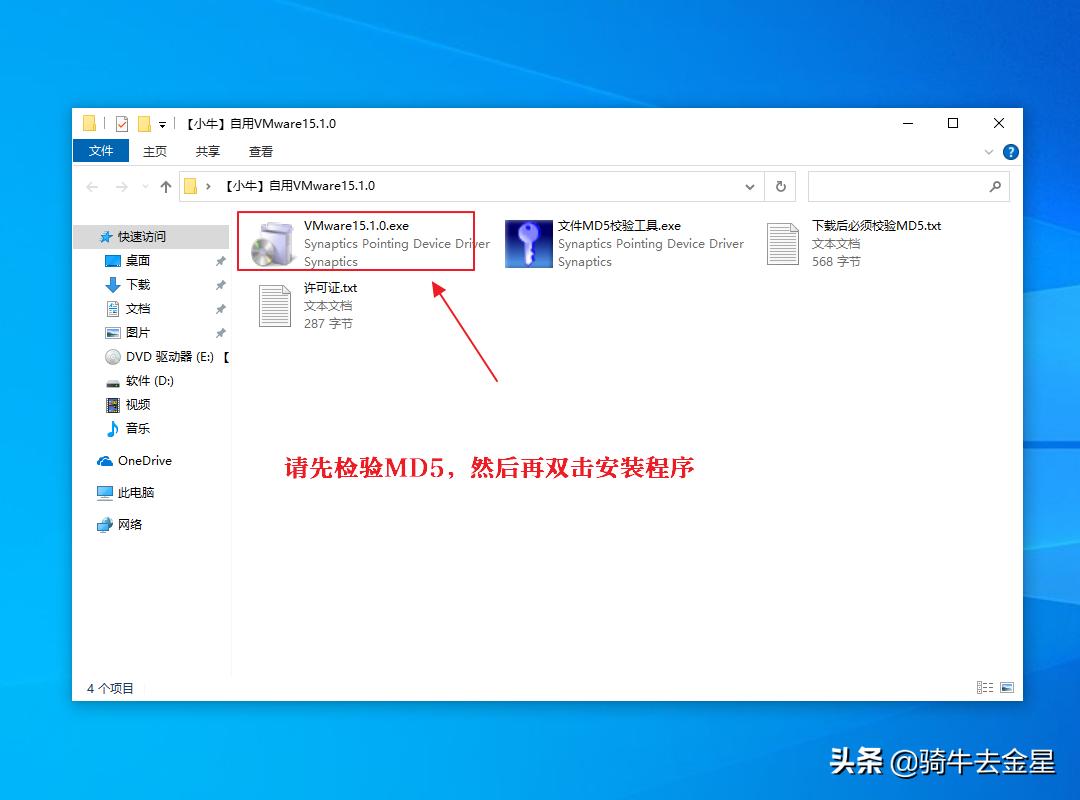
Task: Expand the quick access toolbar customize arrow
Action: click(x=163, y=122)
